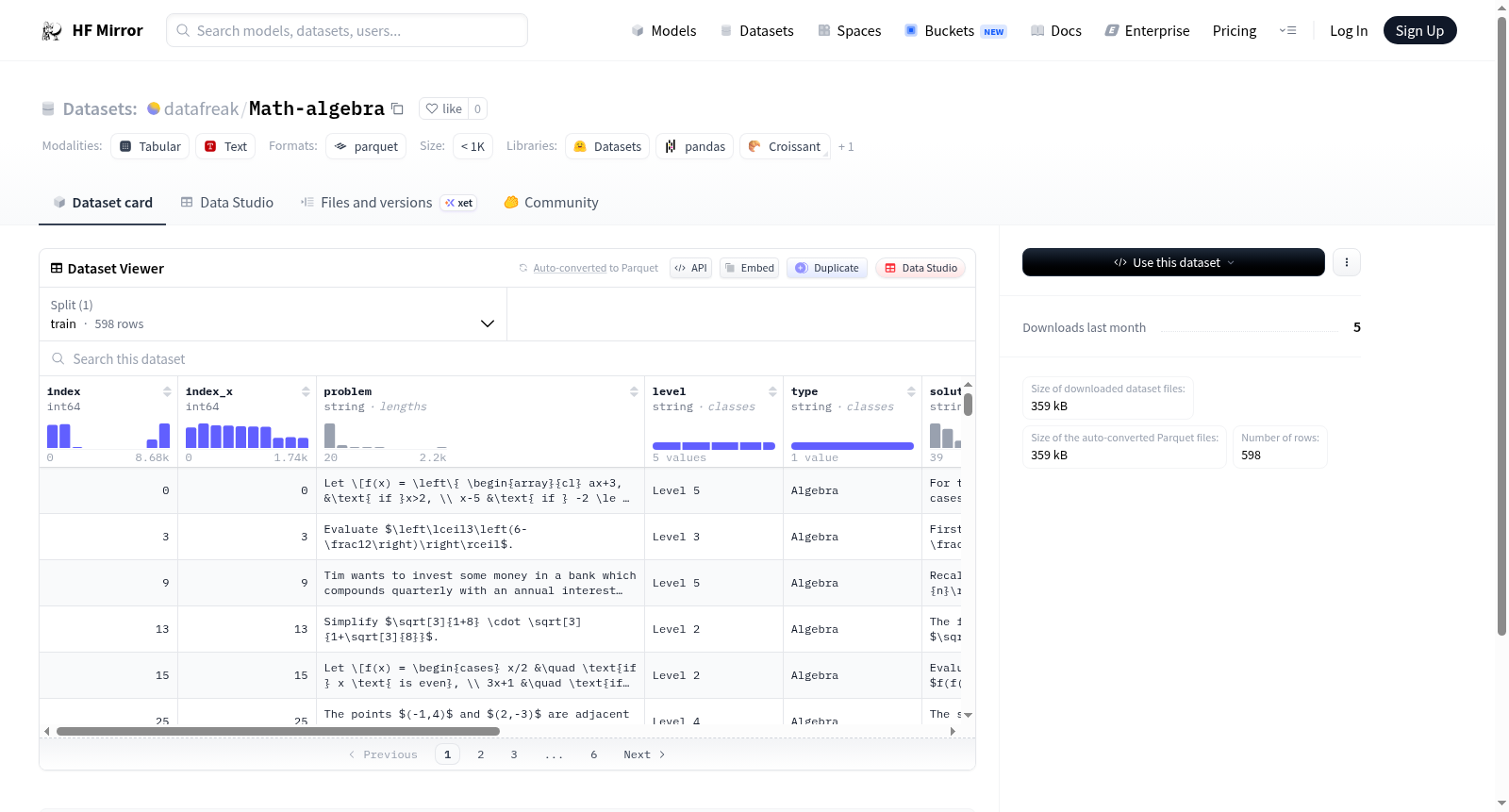Viewport: 1509px width, 812px height.
Task: Sort the problem column
Action: (634, 391)
